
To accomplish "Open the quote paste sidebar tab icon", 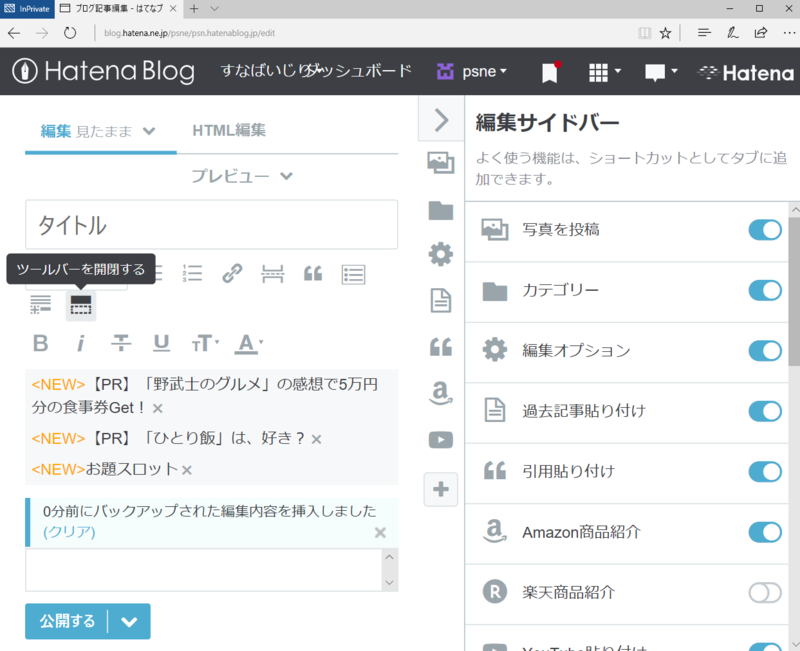I will 441,347.
